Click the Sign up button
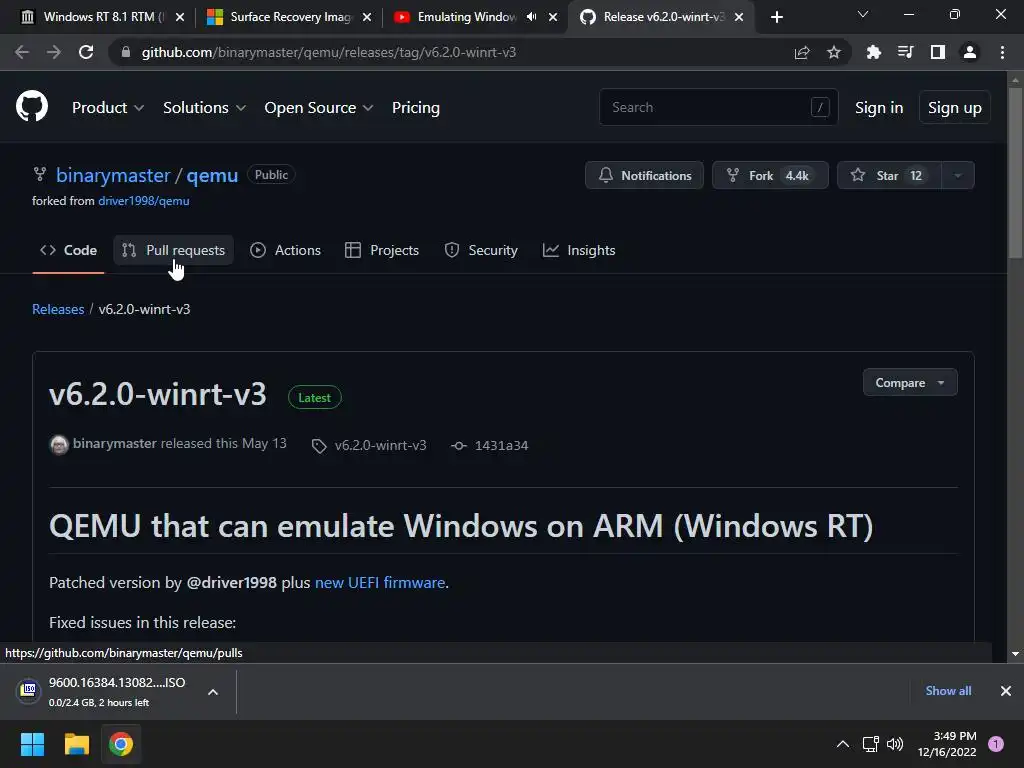This screenshot has height=768, width=1024. [954, 107]
